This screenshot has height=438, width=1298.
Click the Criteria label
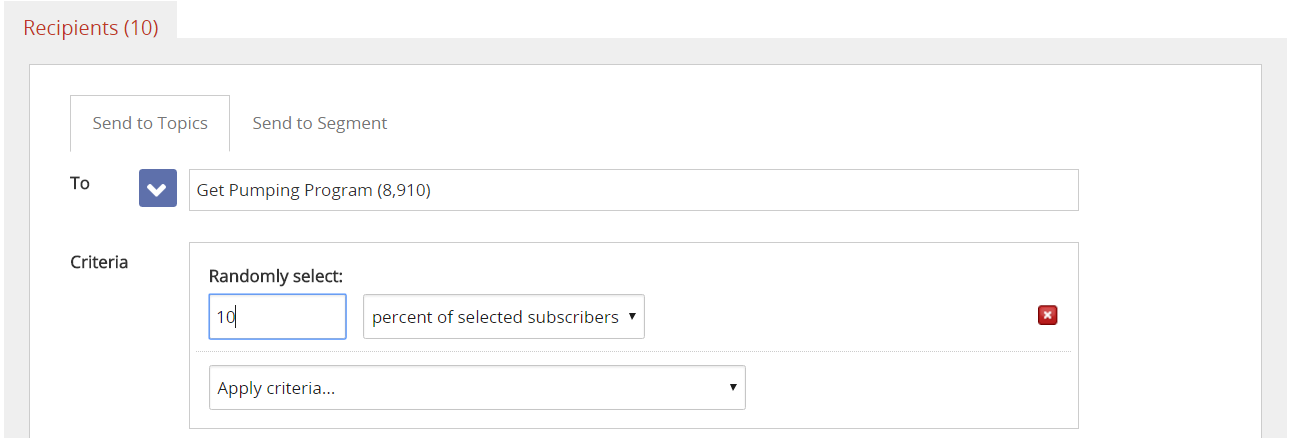99,262
